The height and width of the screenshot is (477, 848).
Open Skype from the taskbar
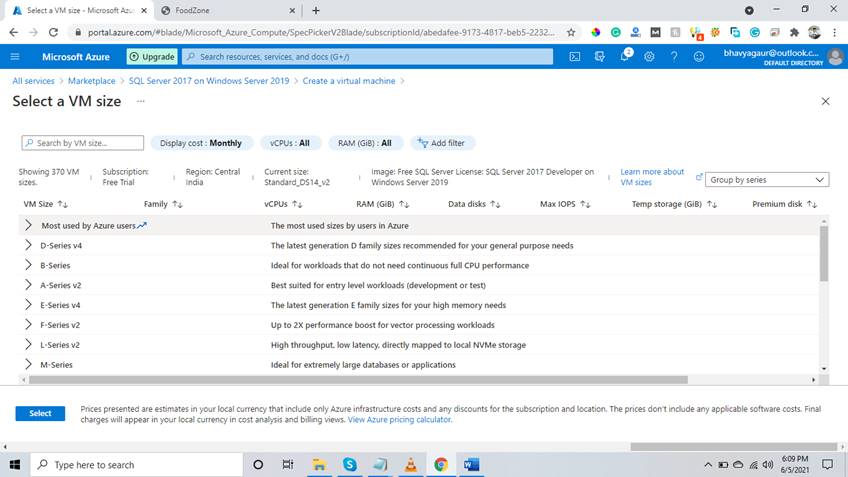pos(349,465)
